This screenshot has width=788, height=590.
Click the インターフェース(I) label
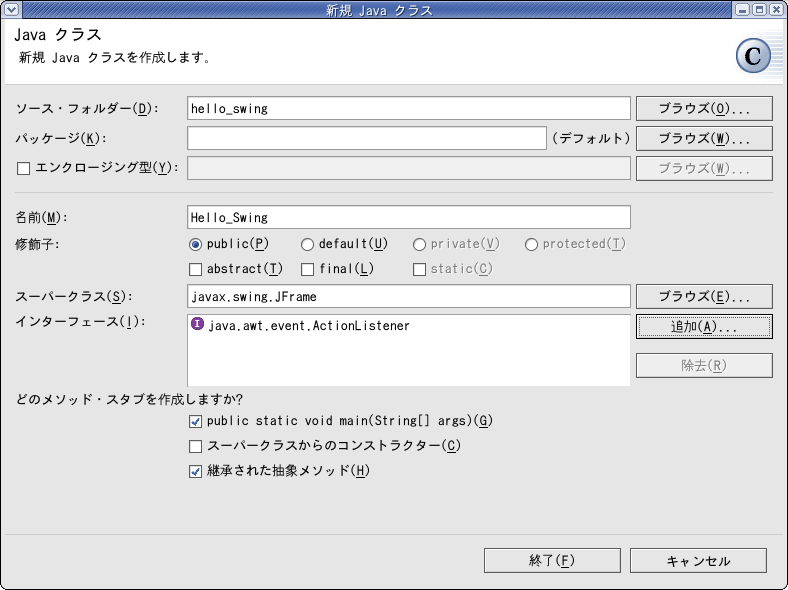[x=80, y=322]
